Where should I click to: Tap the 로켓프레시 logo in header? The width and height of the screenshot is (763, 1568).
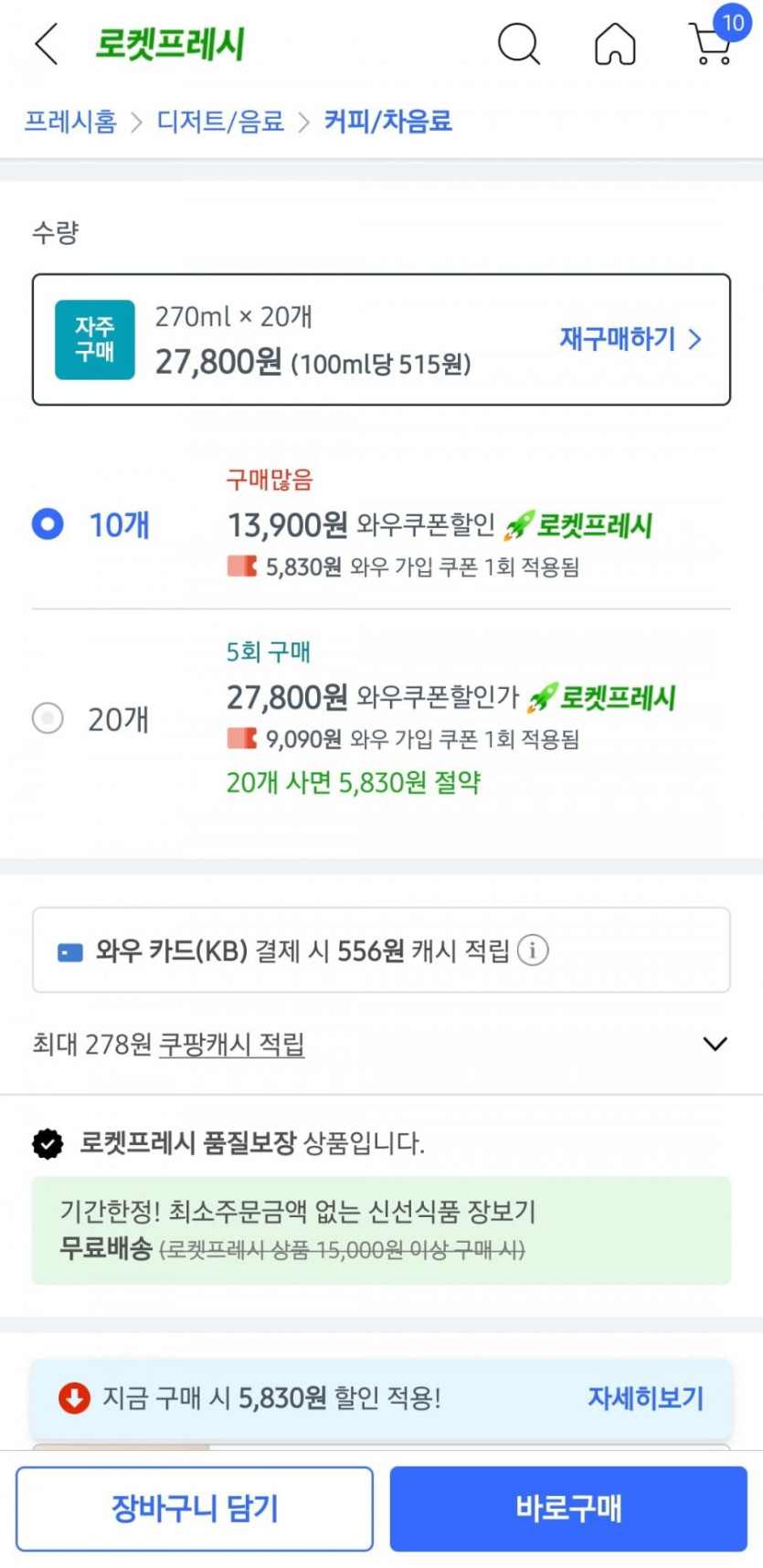170,44
